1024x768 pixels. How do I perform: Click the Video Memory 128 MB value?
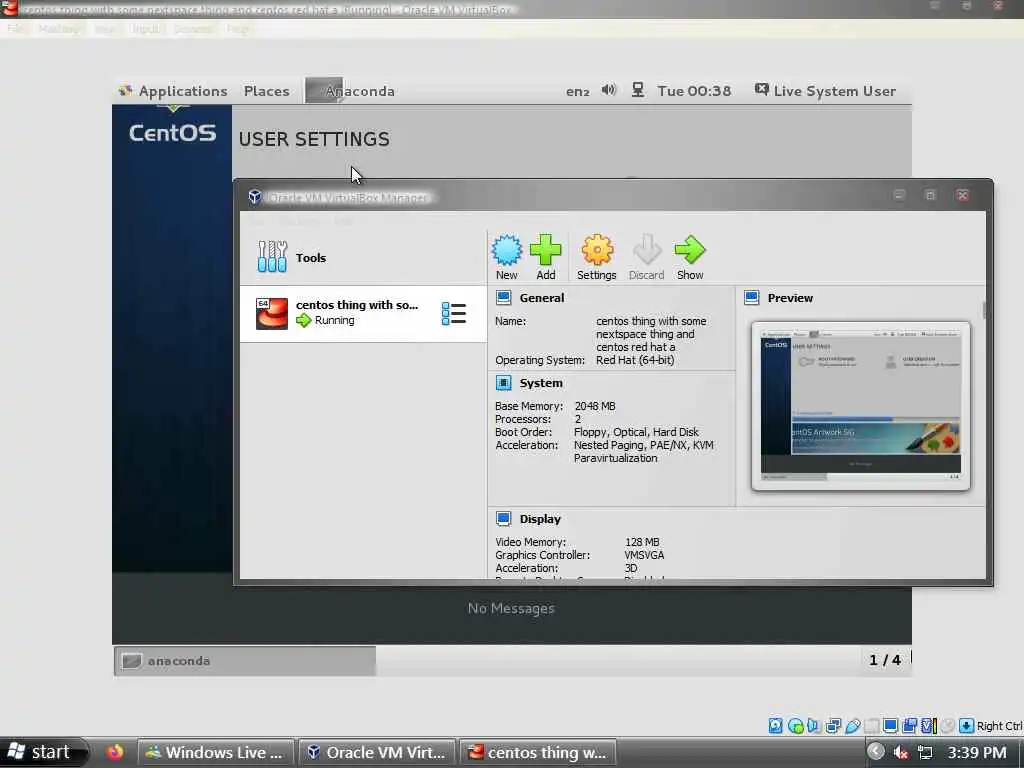tap(642, 542)
